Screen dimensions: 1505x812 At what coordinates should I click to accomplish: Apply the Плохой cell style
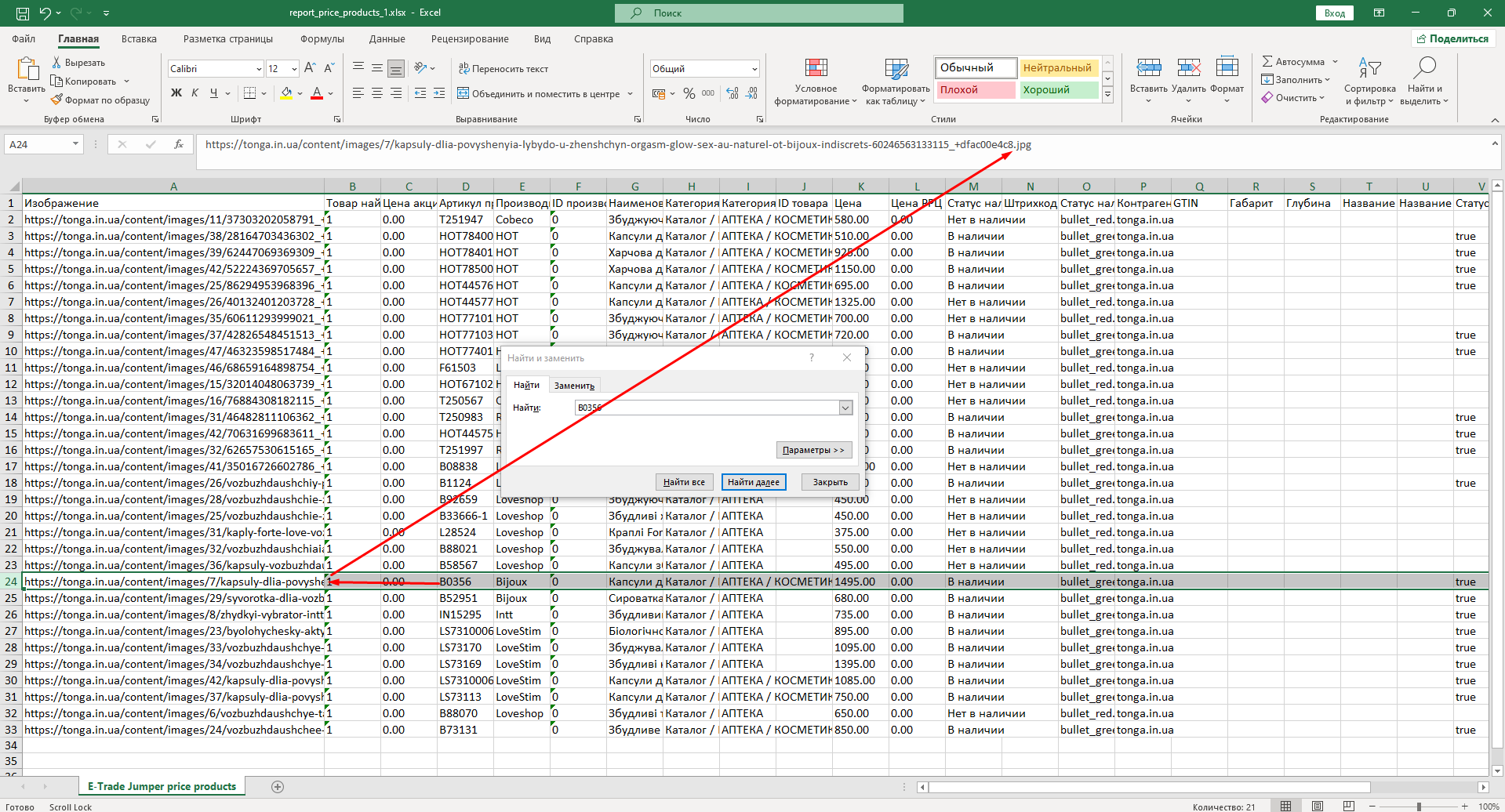(x=975, y=90)
